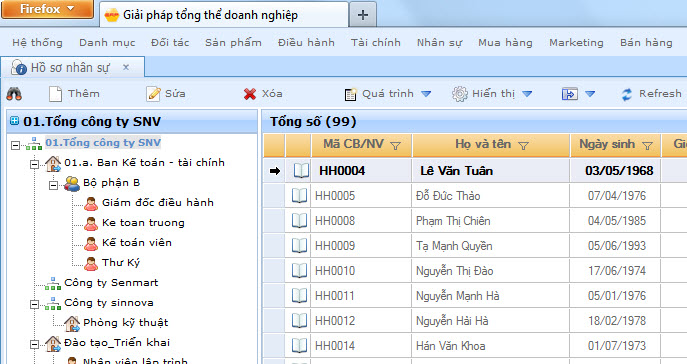
Task: Open book icon for row HH0011
Action: coord(299,296)
